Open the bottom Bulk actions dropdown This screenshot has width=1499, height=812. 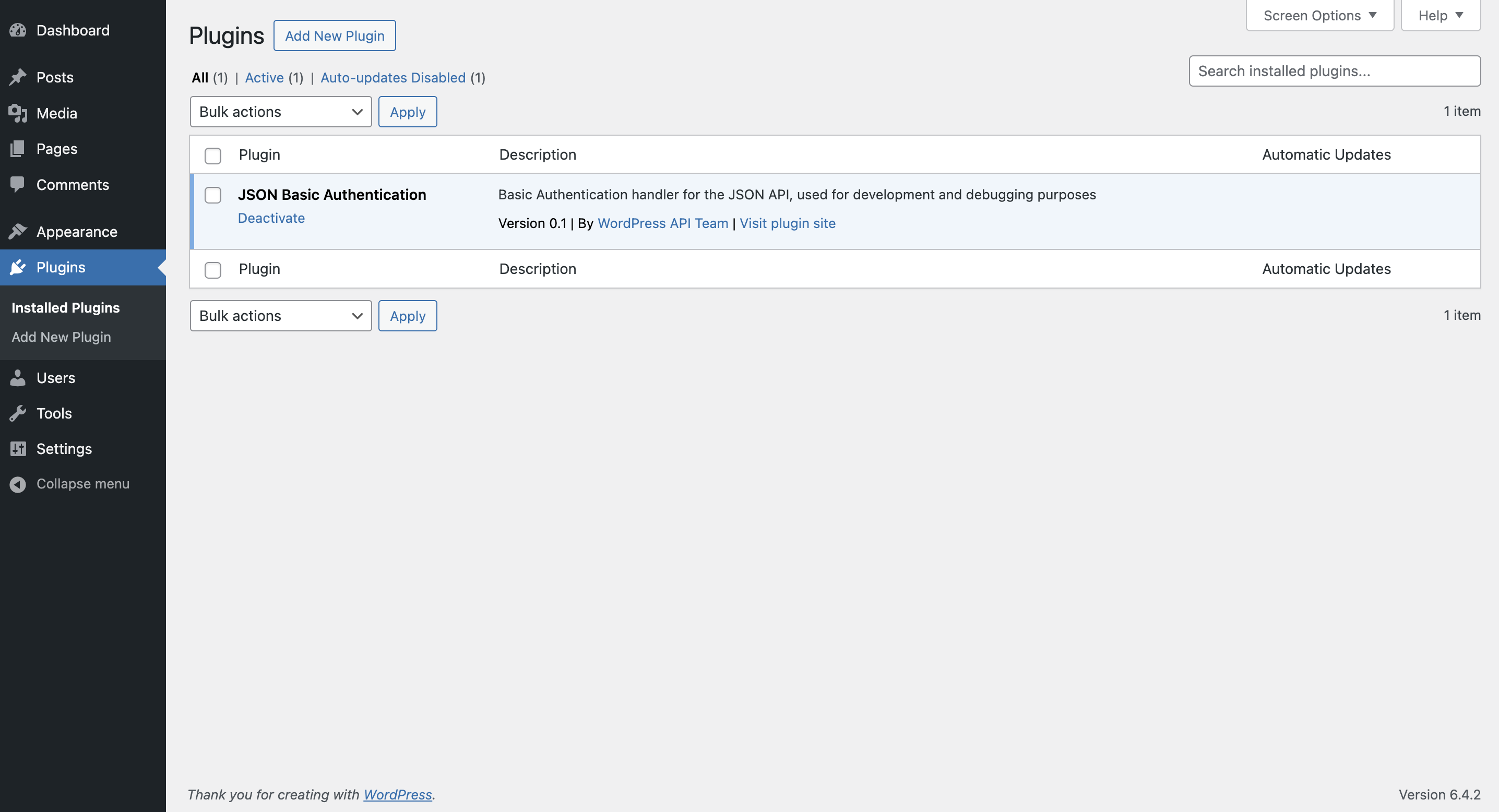pos(280,316)
